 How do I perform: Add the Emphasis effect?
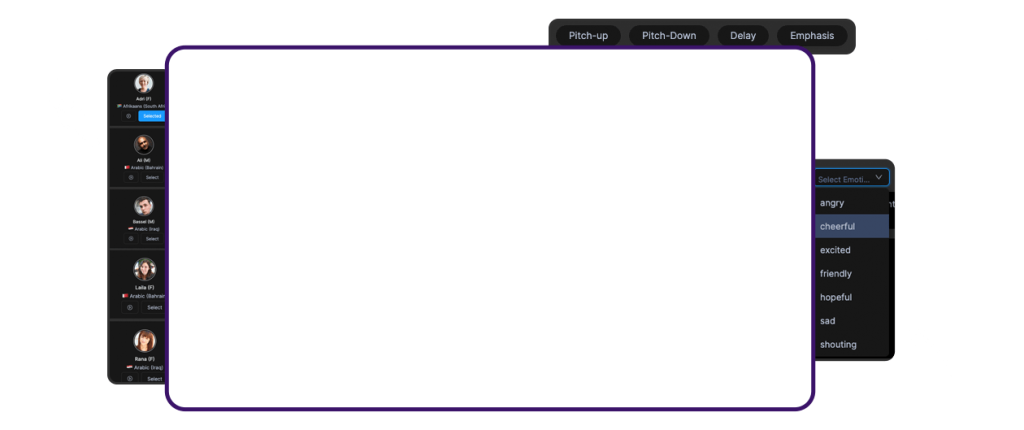[812, 36]
